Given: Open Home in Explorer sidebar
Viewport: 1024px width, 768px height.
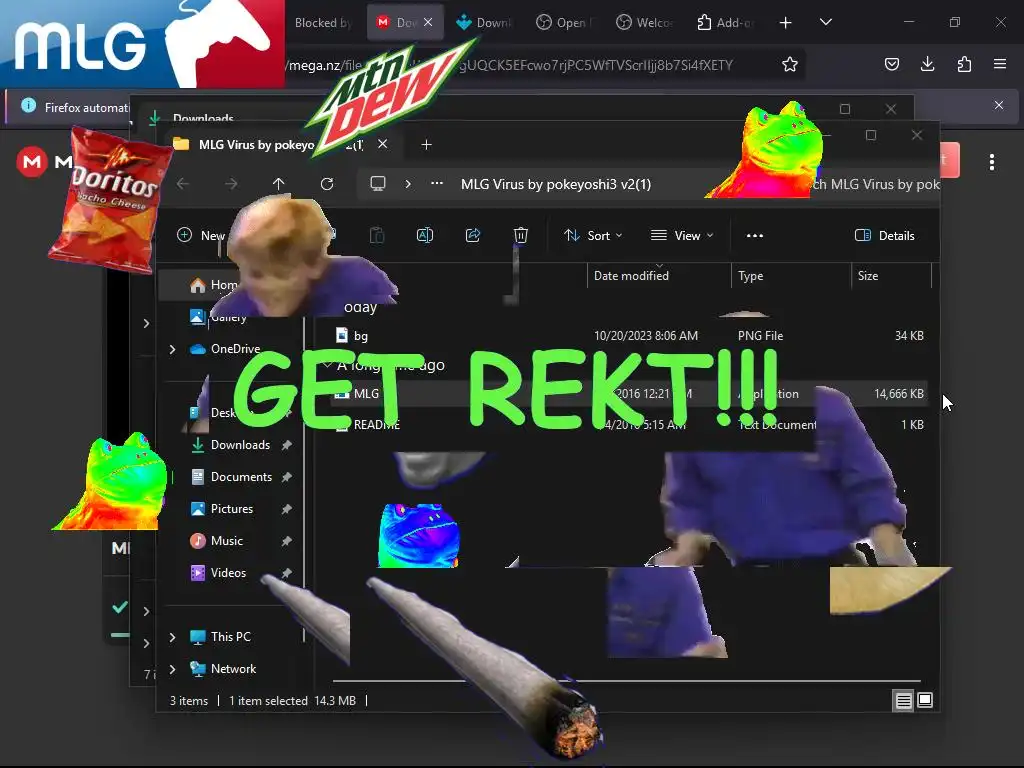Looking at the screenshot, I should 213,285.
